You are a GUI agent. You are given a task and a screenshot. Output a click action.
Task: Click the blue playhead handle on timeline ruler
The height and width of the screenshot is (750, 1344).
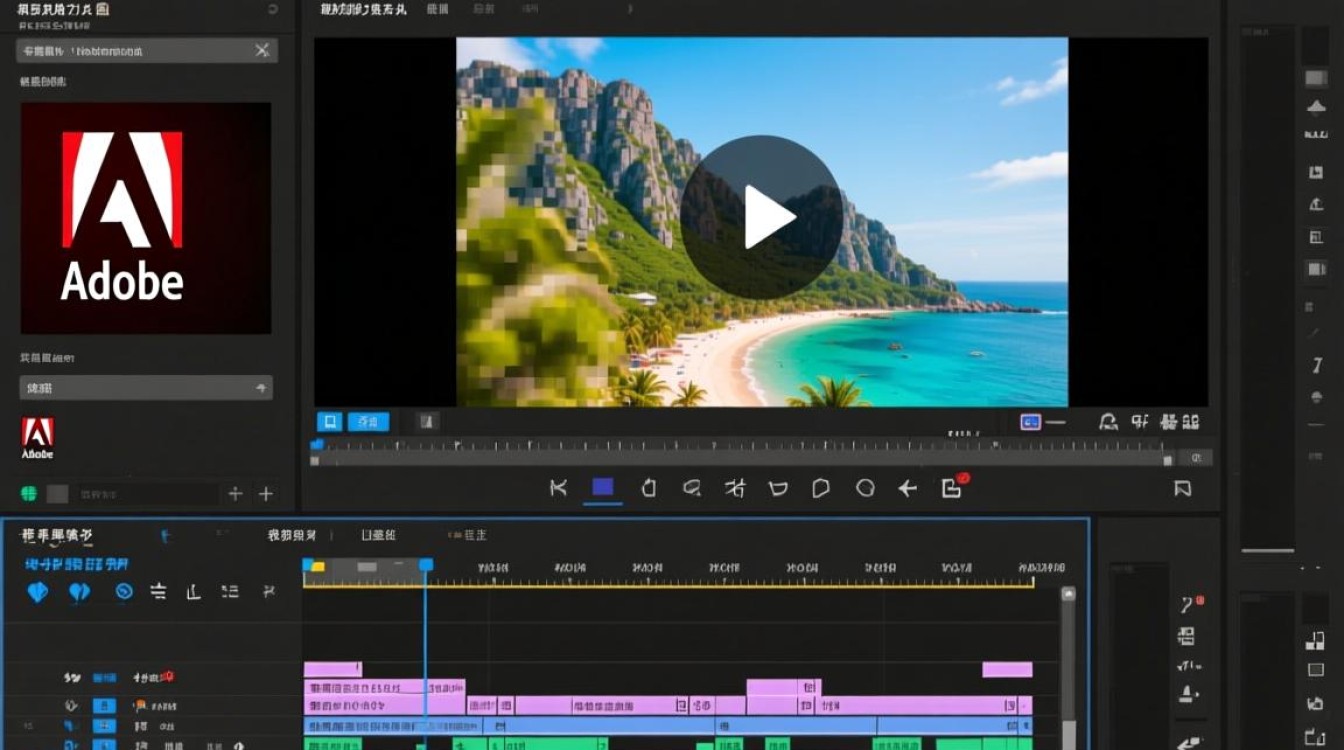click(425, 566)
